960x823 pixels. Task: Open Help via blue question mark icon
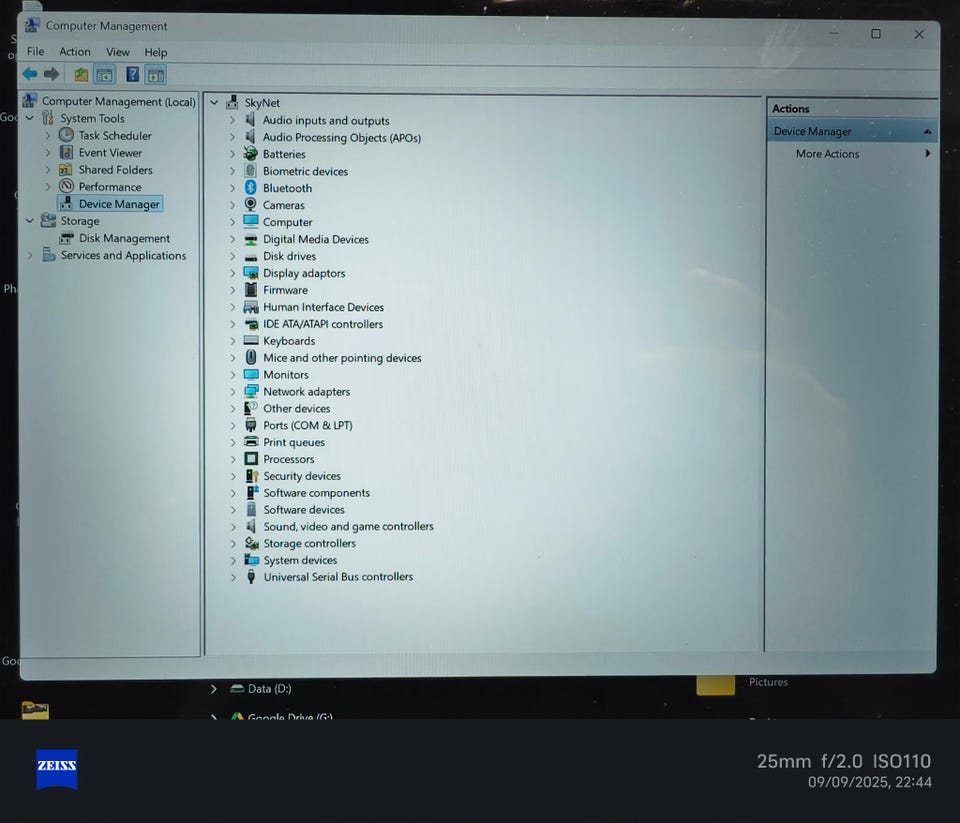point(132,75)
